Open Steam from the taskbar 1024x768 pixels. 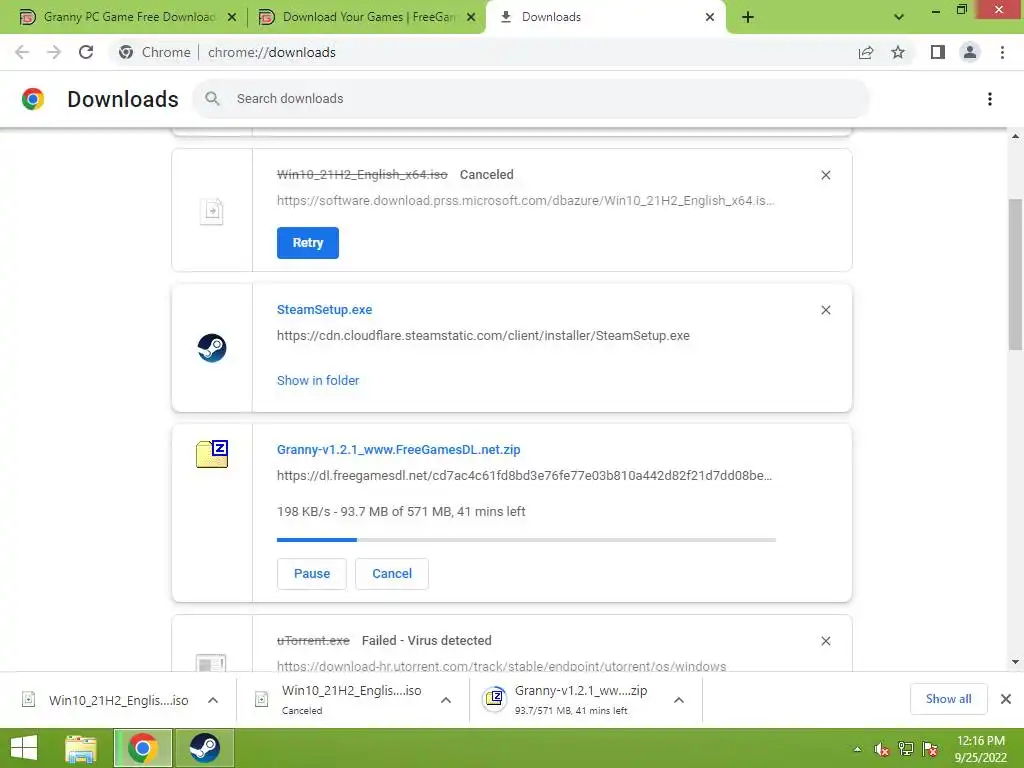point(204,748)
